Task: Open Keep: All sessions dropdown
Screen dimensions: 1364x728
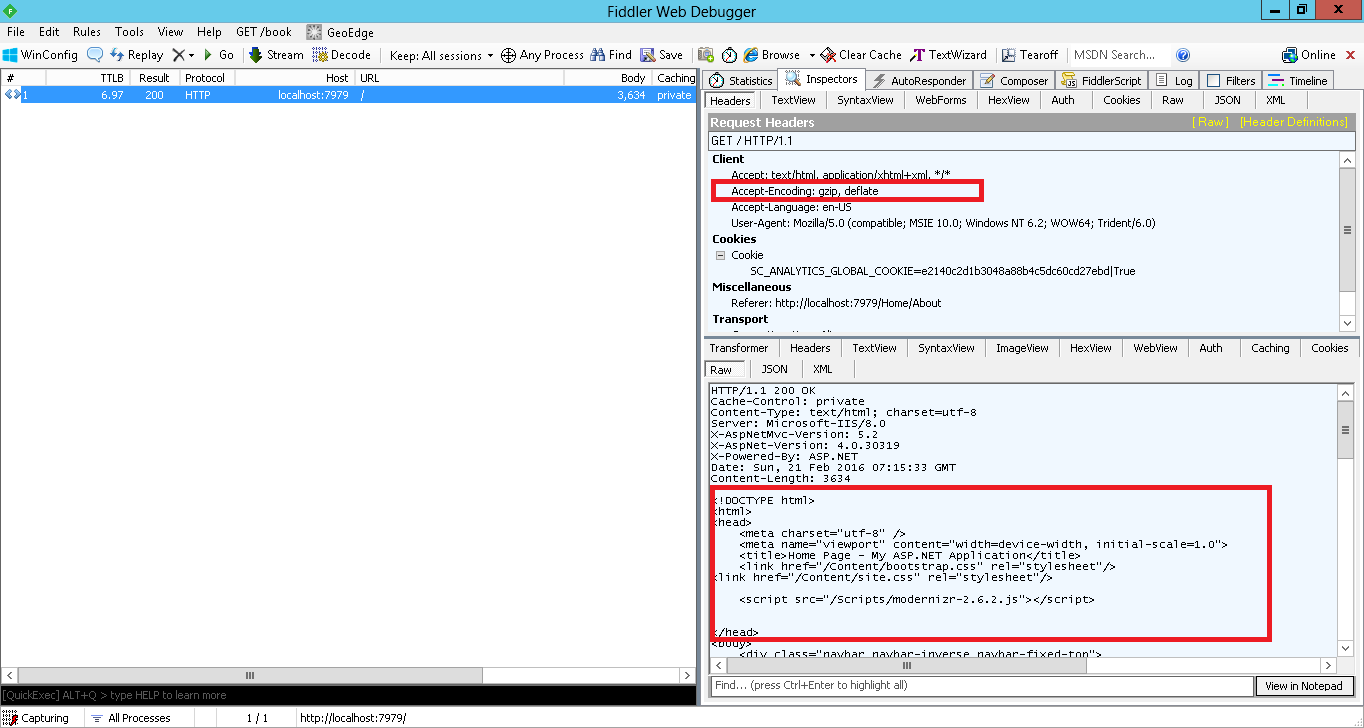Action: [441, 55]
